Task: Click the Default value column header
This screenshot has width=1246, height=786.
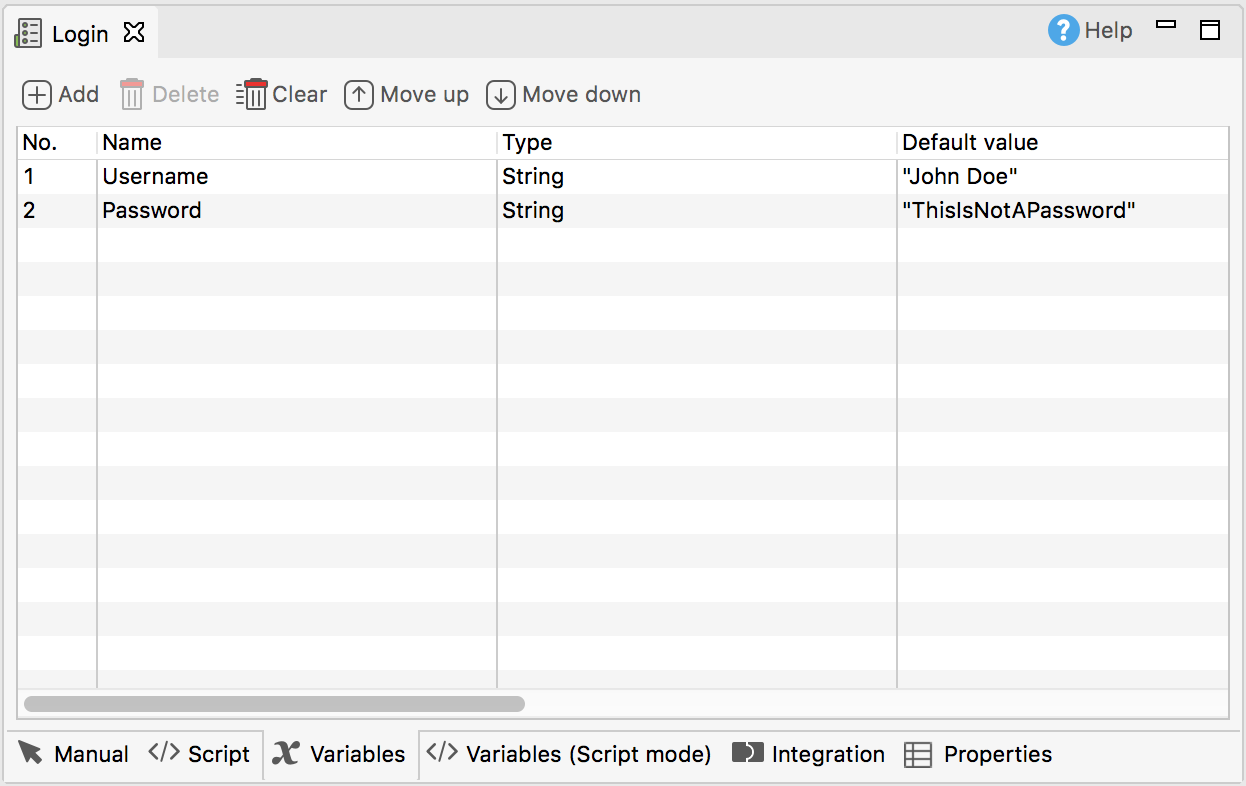Action: pyautogui.click(x=1063, y=143)
